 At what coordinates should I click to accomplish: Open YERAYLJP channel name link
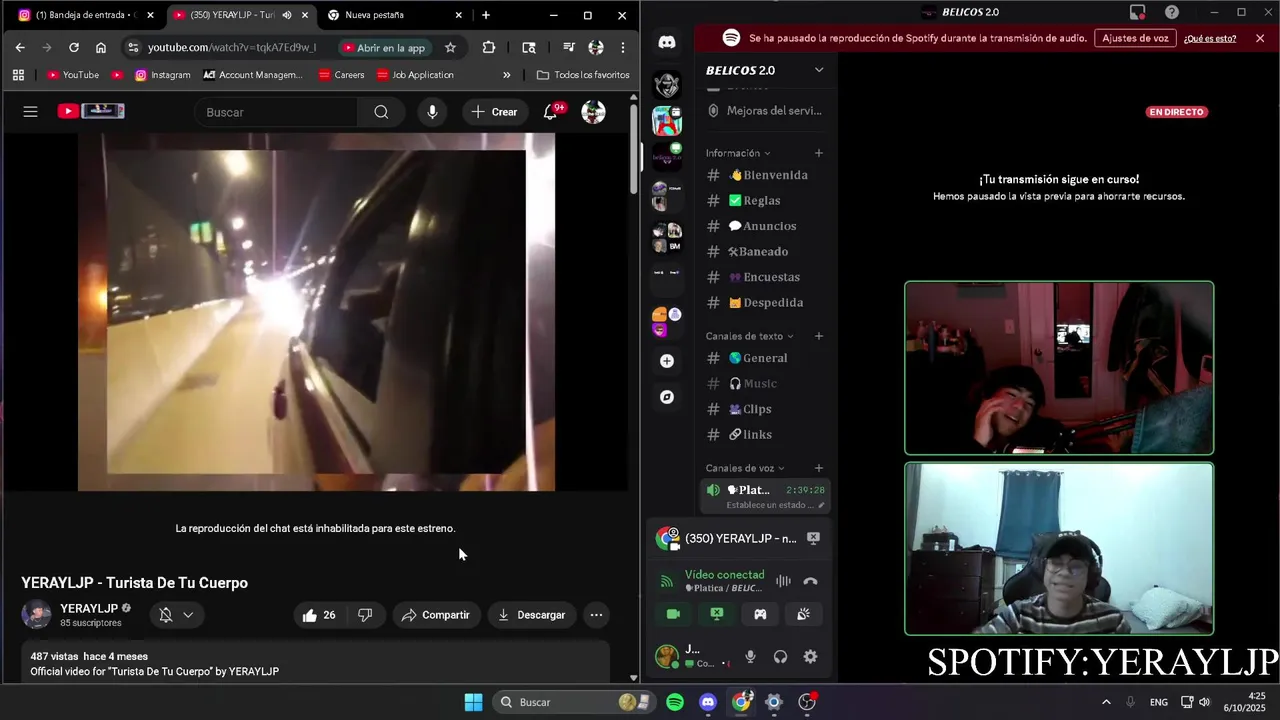click(89, 608)
